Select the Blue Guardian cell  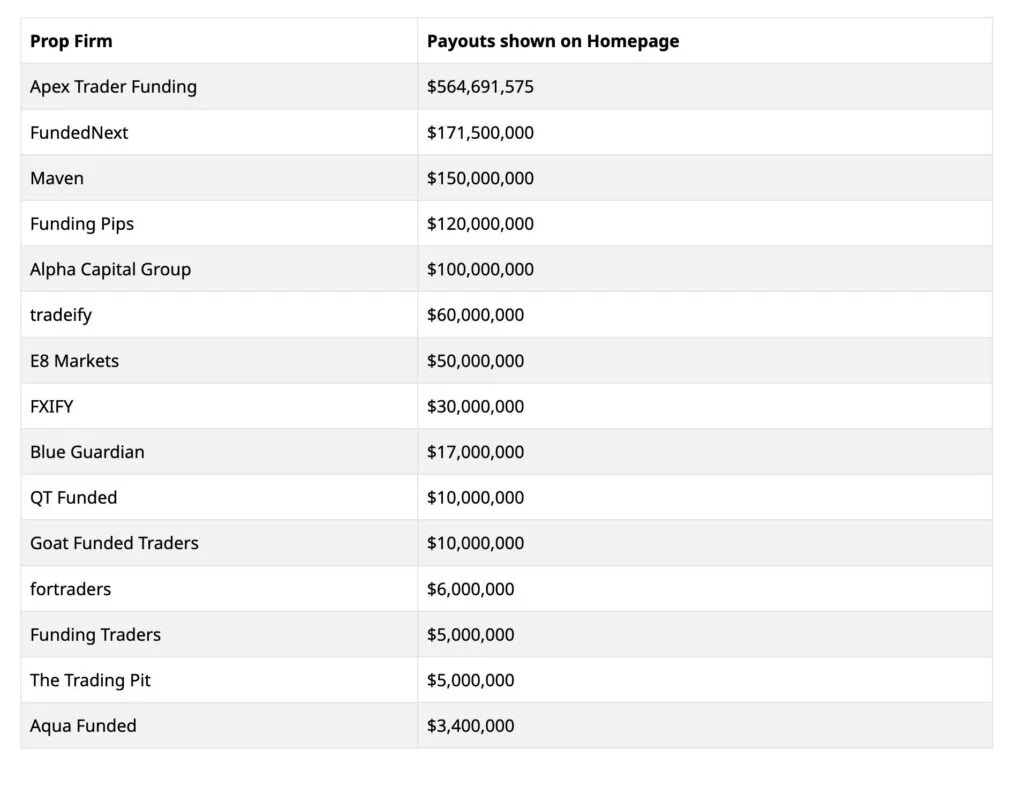pyautogui.click(x=87, y=452)
